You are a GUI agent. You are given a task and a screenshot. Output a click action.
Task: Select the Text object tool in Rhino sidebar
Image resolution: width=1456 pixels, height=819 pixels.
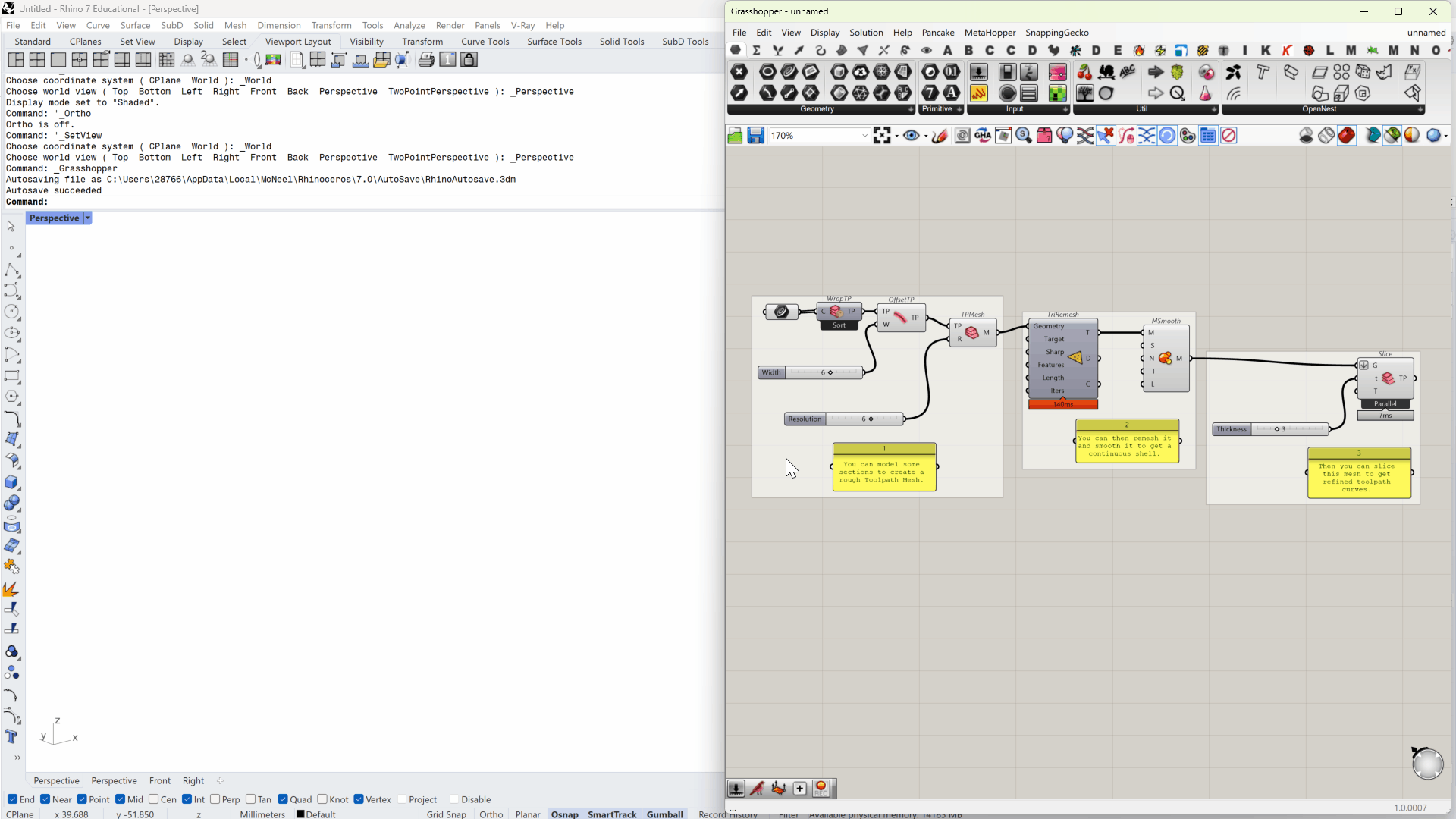(11, 736)
